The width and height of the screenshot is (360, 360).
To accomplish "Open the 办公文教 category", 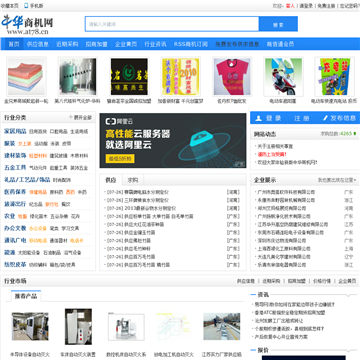I will click(15, 228).
